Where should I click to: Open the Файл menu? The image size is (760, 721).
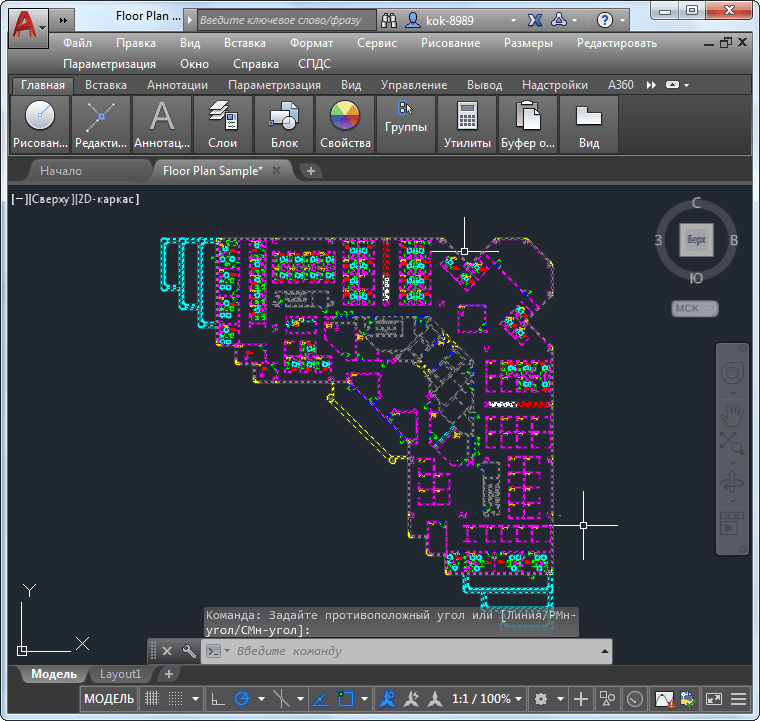click(78, 43)
